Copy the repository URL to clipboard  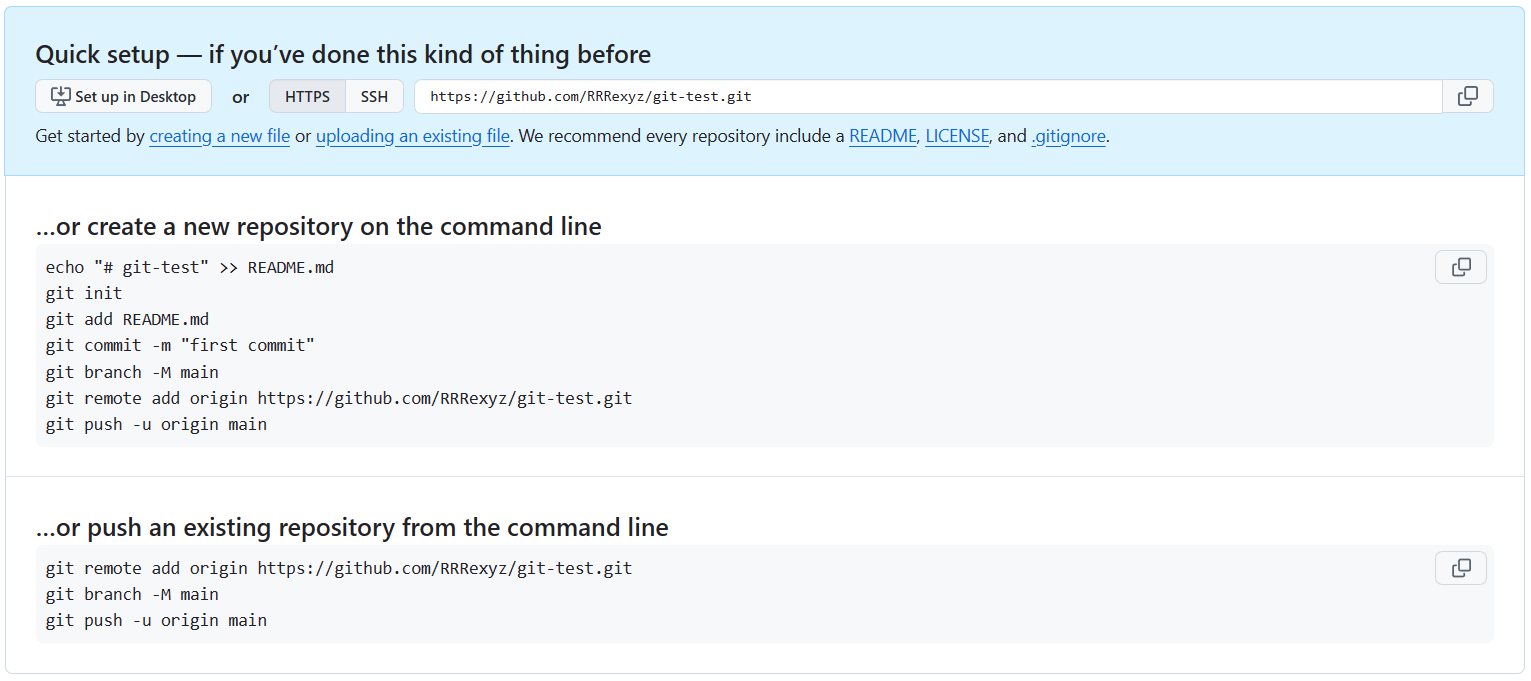coord(1467,97)
